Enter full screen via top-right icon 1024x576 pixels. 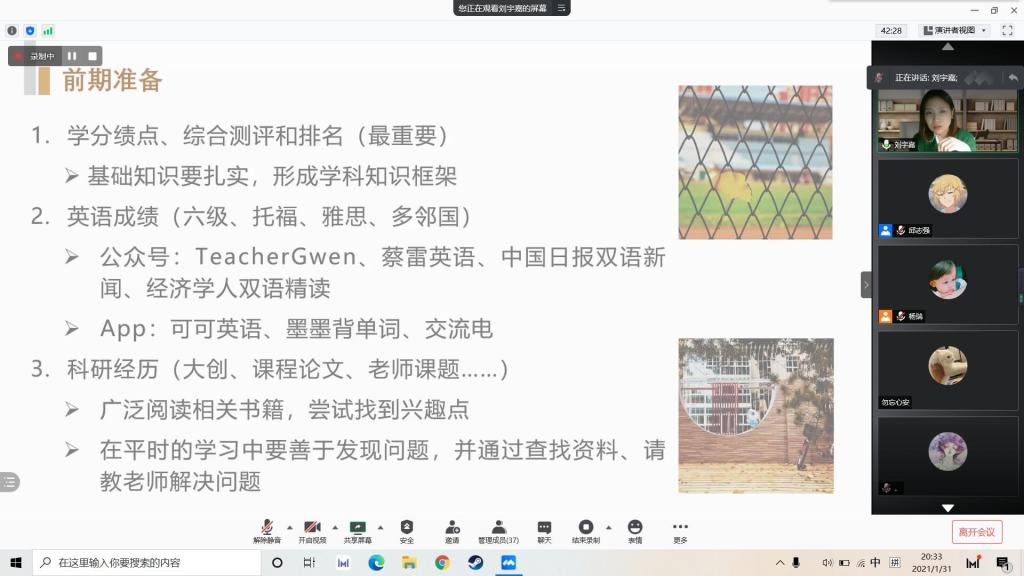[1007, 30]
